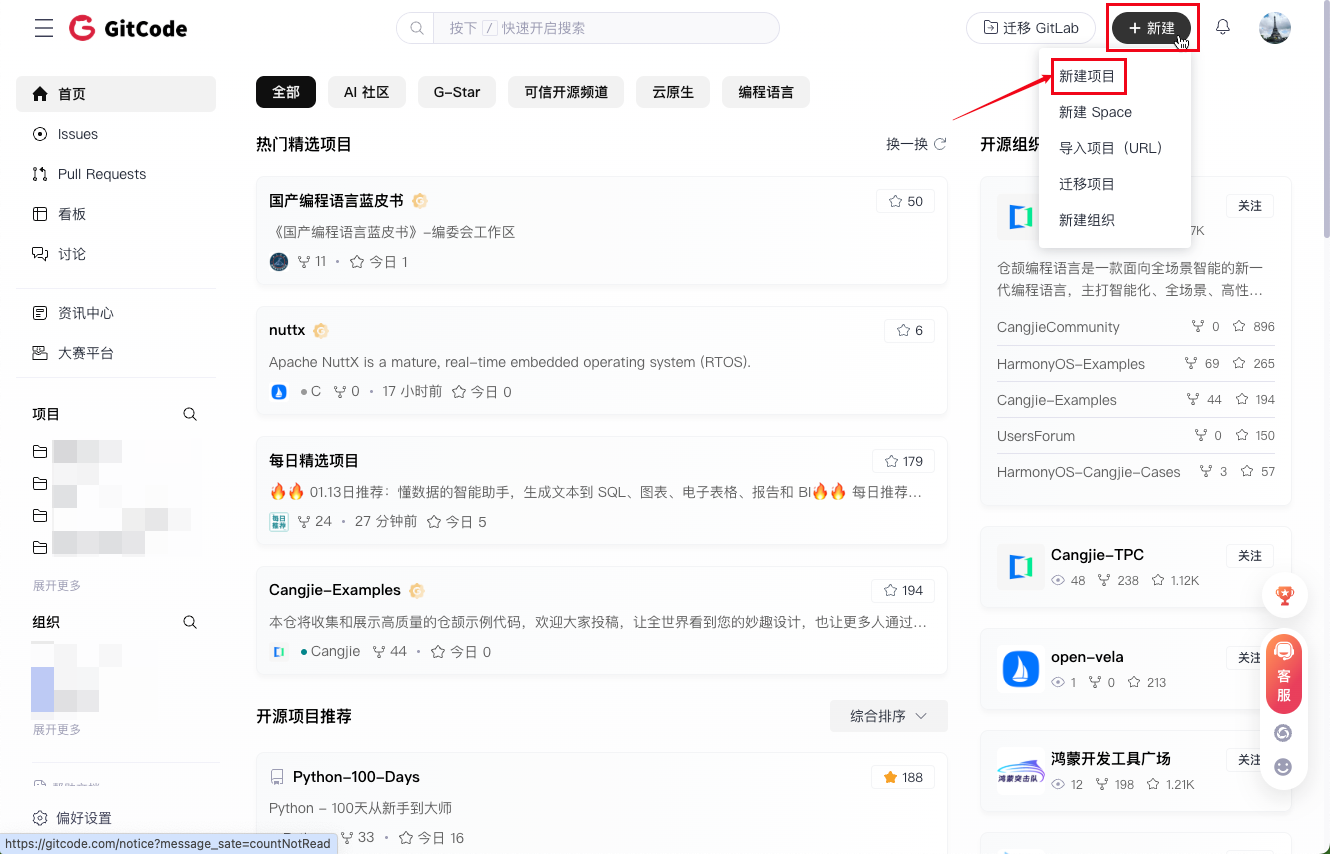Star the Python-100-Days project
This screenshot has height=854, width=1330.
[x=903, y=777]
